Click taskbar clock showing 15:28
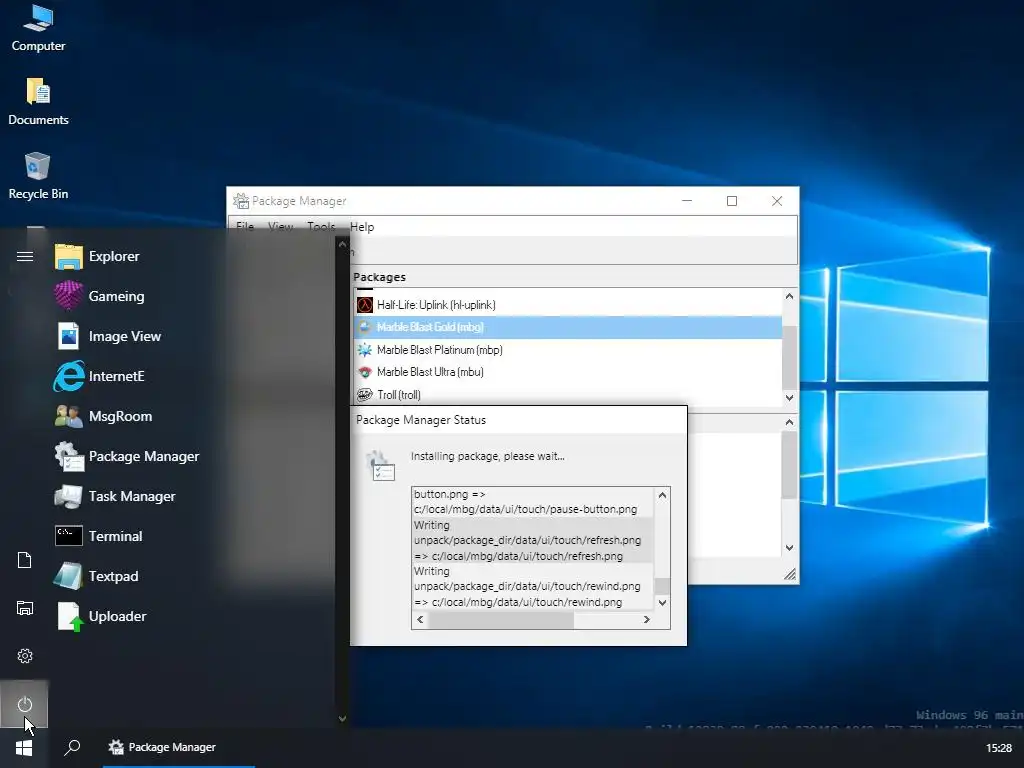The width and height of the screenshot is (1024, 768). (x=999, y=748)
